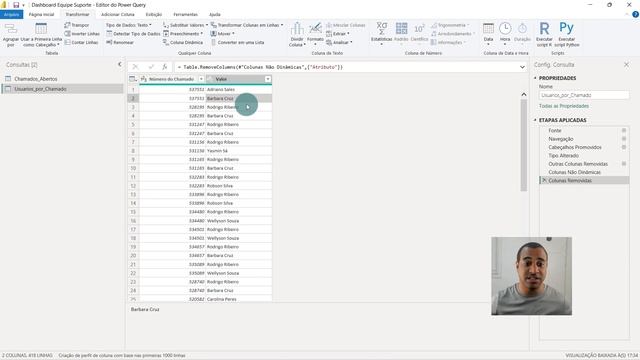Expand the formula bar chevron
This screenshot has width=640, height=360.
(x=522, y=67)
